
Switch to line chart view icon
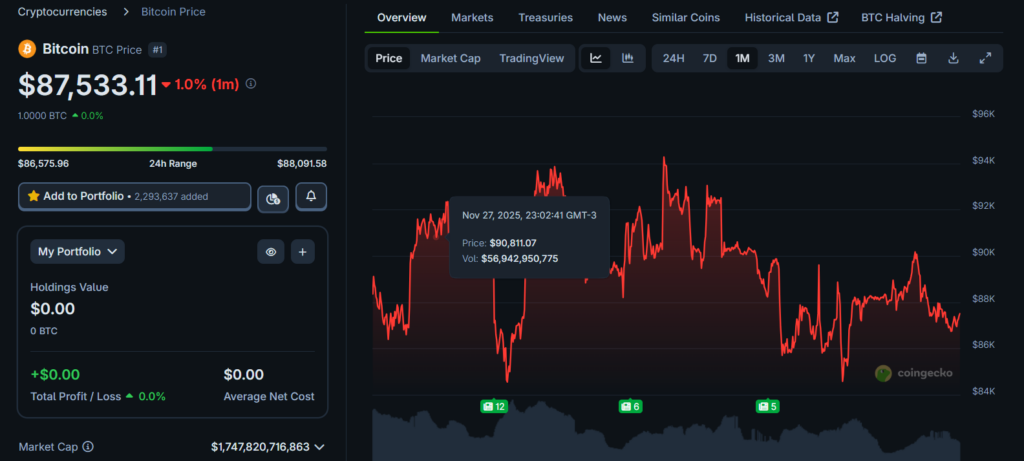pyautogui.click(x=596, y=58)
